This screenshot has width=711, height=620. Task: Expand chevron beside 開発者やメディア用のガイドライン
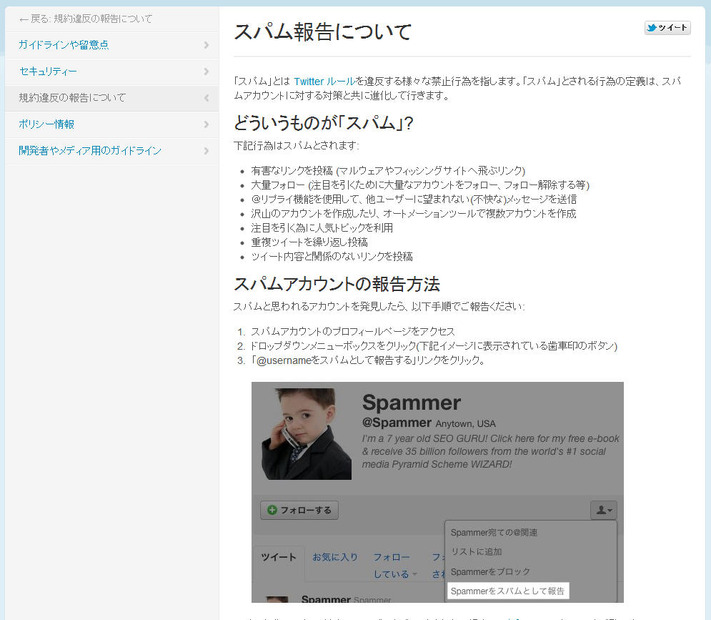206,151
